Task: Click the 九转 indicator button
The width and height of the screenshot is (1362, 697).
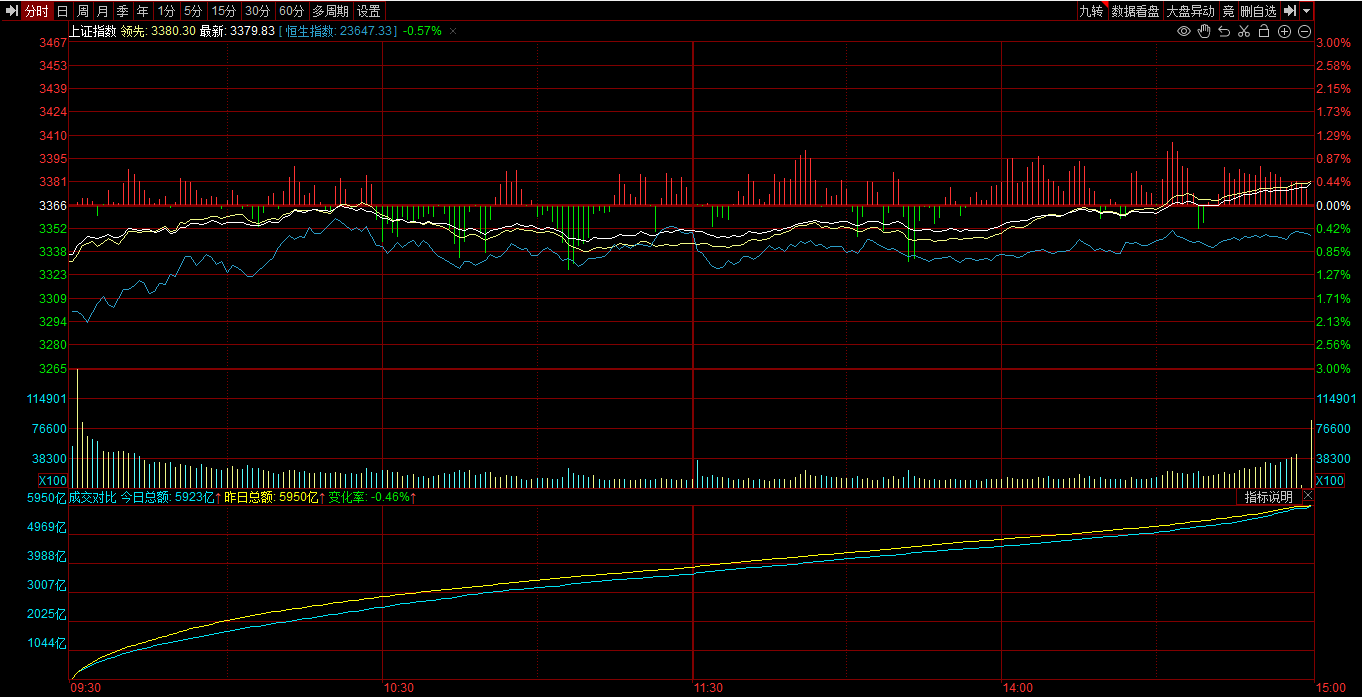Action: pyautogui.click(x=1091, y=11)
